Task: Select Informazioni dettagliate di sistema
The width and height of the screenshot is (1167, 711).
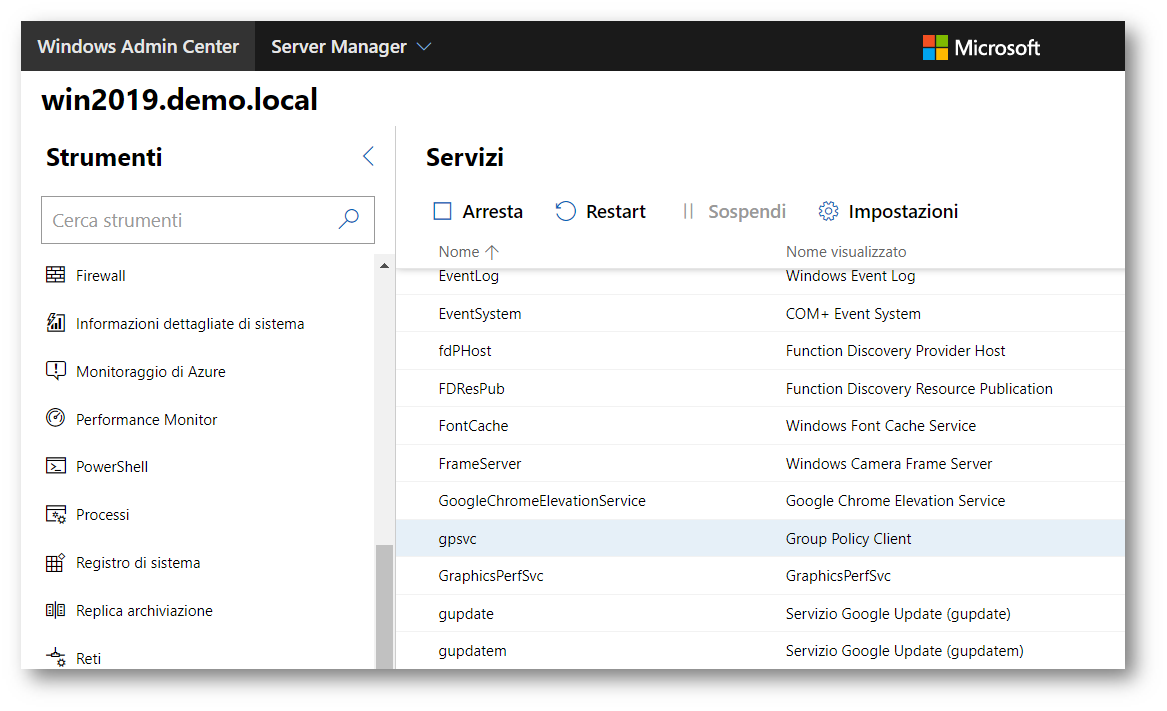Action: tap(190, 324)
